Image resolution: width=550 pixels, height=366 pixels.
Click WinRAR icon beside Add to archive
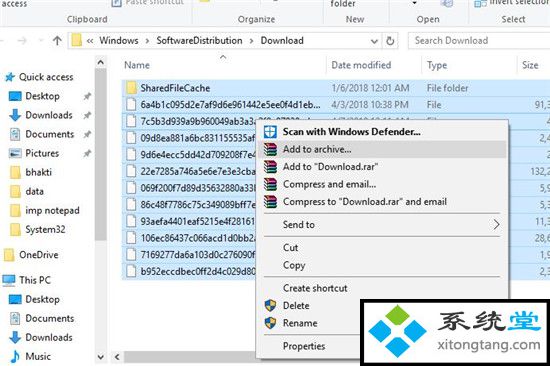tap(270, 149)
